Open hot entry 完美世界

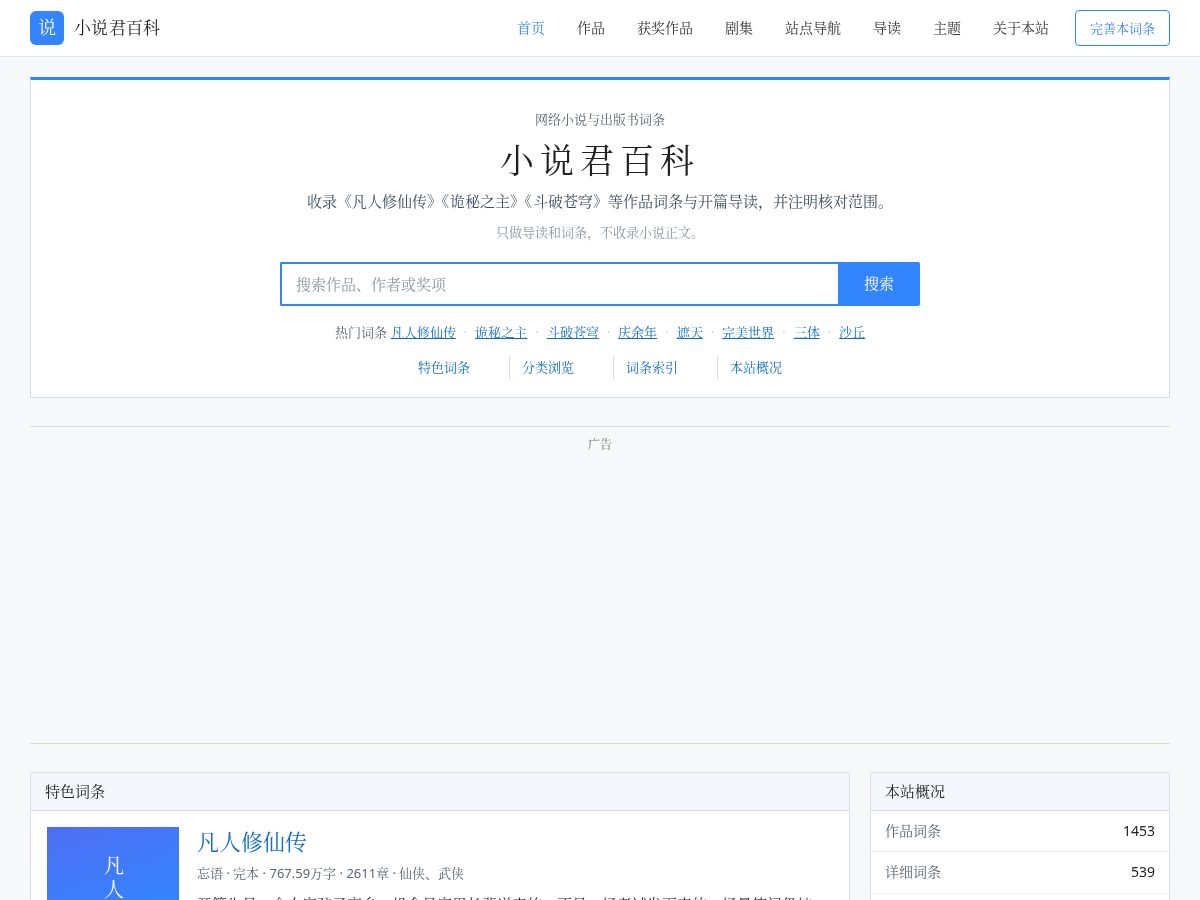point(748,333)
